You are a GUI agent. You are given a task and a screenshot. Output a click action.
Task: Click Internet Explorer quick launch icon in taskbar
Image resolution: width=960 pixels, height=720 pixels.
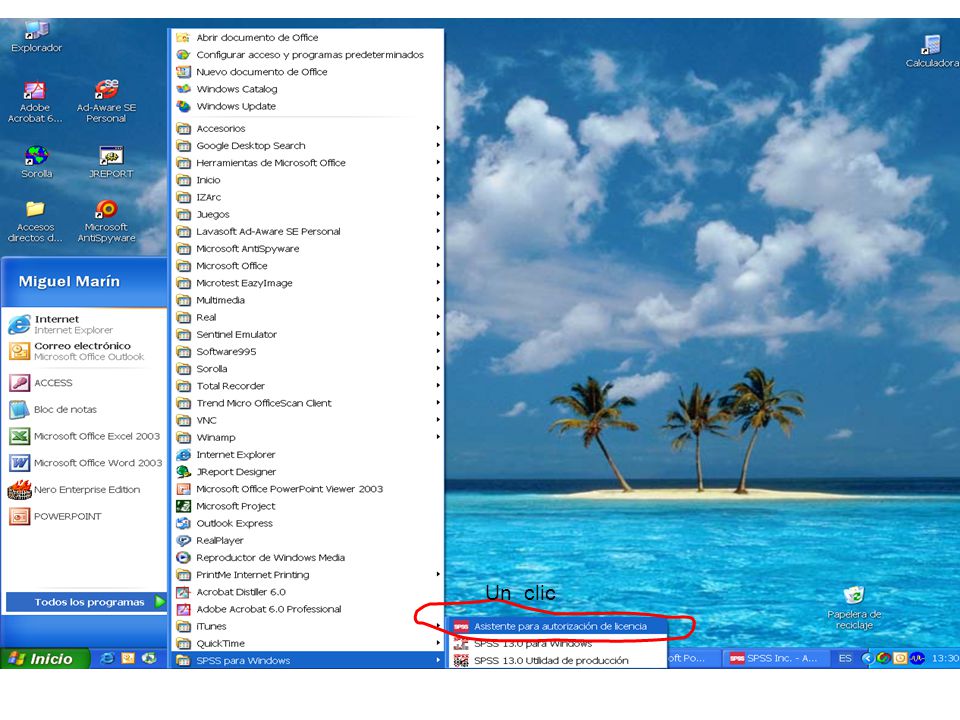pos(107,658)
